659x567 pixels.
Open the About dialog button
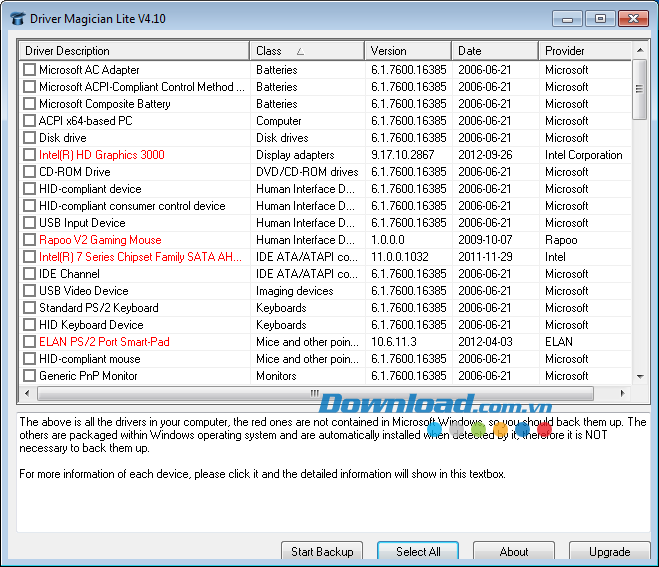tap(514, 551)
